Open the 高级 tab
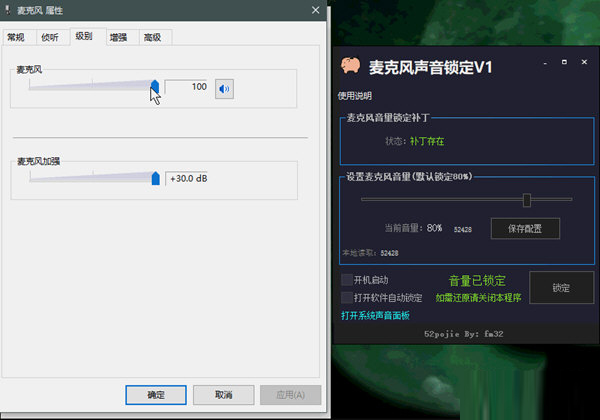Viewport: 600px width, 420px height. [x=152, y=37]
